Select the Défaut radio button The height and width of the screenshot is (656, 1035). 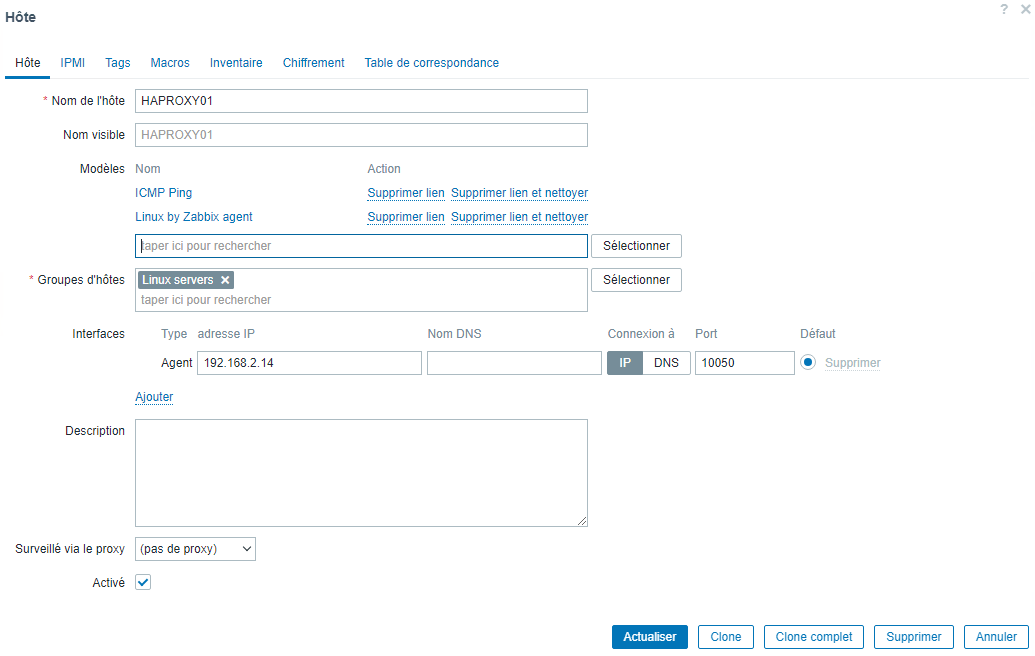[x=810, y=362]
